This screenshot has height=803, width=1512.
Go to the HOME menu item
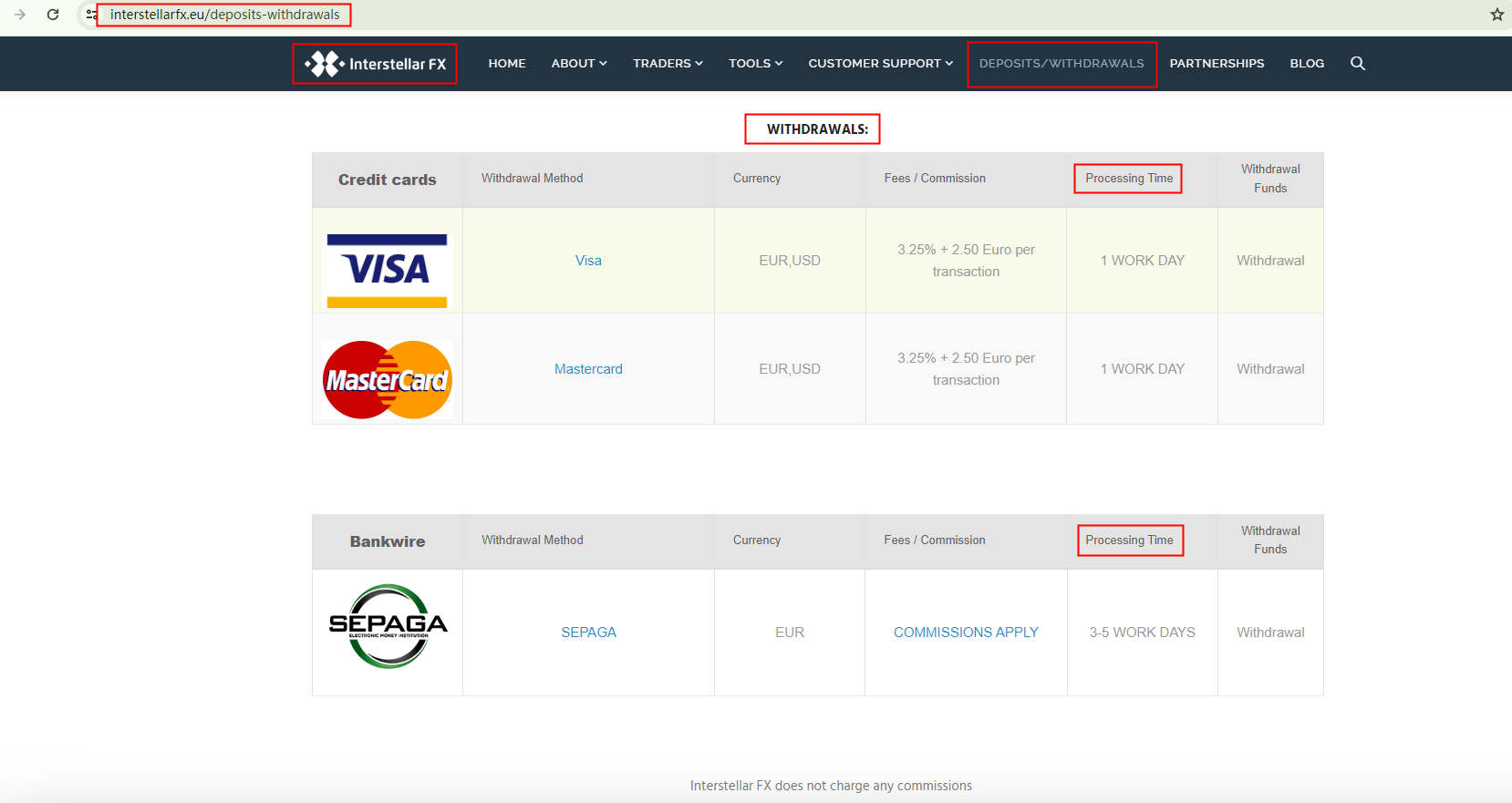click(x=507, y=63)
